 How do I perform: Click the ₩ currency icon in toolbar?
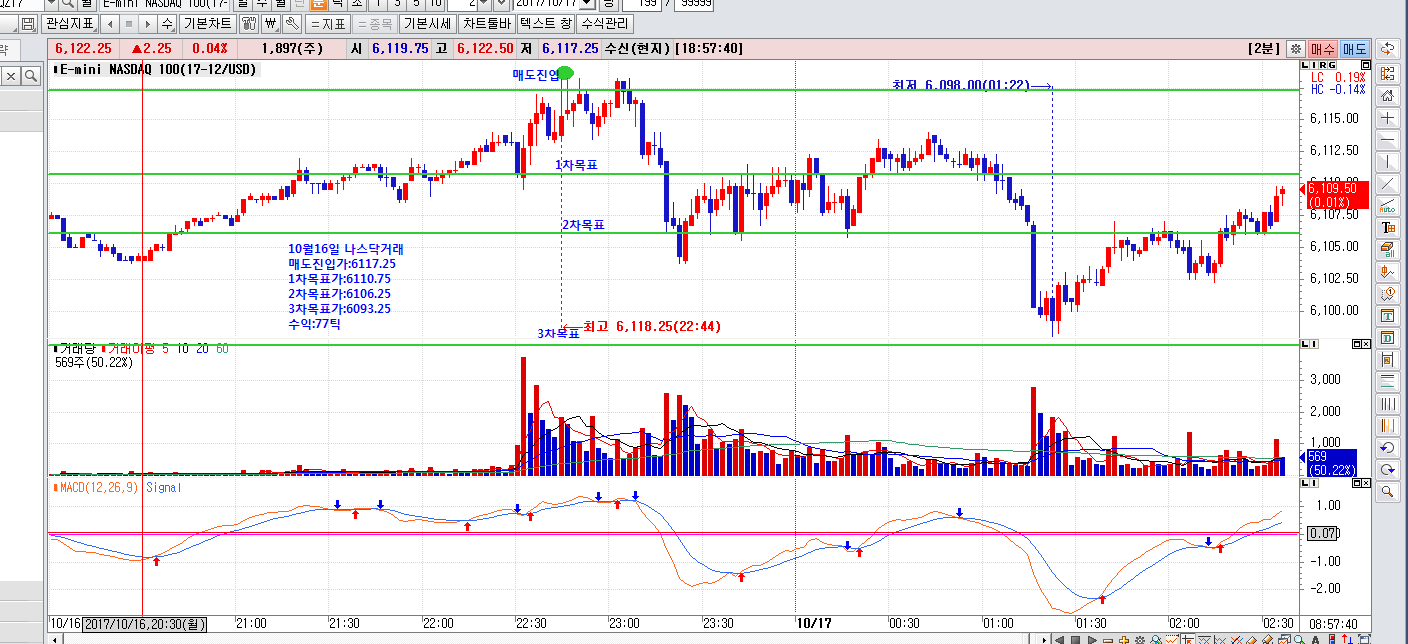271,23
